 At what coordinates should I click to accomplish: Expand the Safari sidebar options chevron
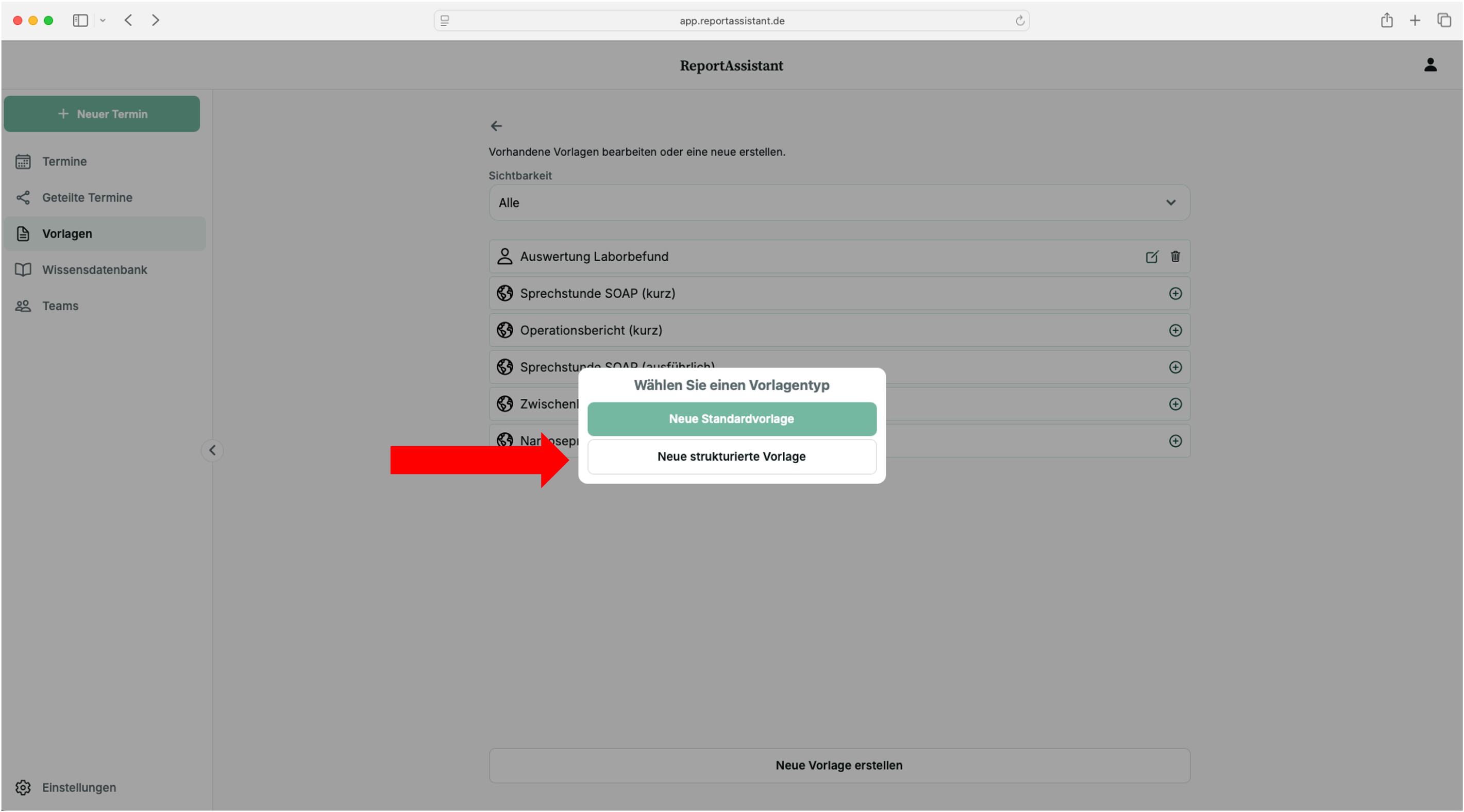103,21
